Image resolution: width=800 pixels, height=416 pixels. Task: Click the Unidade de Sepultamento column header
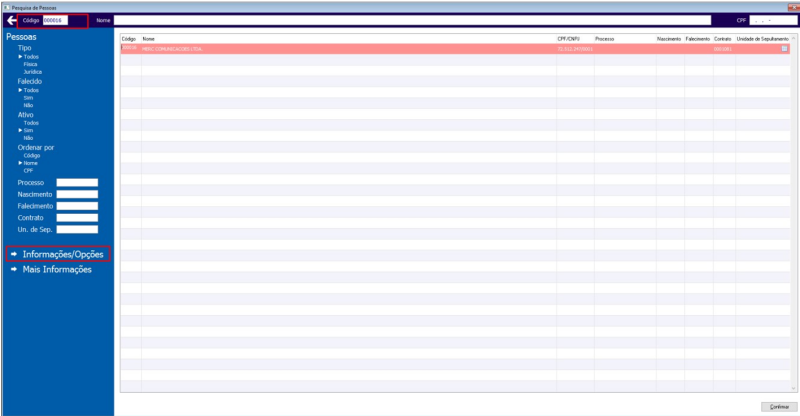[763, 39]
